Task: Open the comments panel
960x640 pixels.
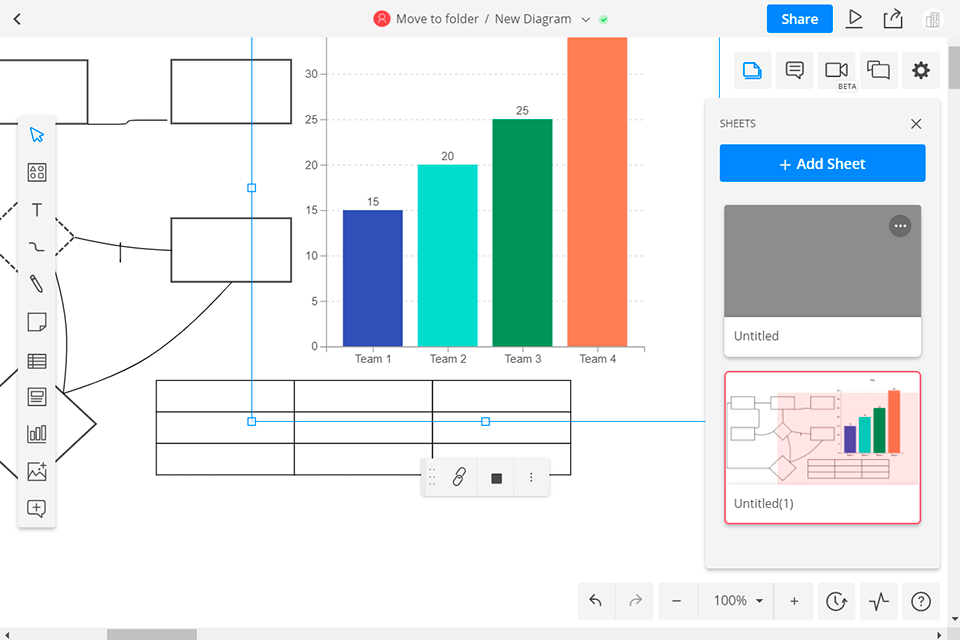Action: pos(794,70)
